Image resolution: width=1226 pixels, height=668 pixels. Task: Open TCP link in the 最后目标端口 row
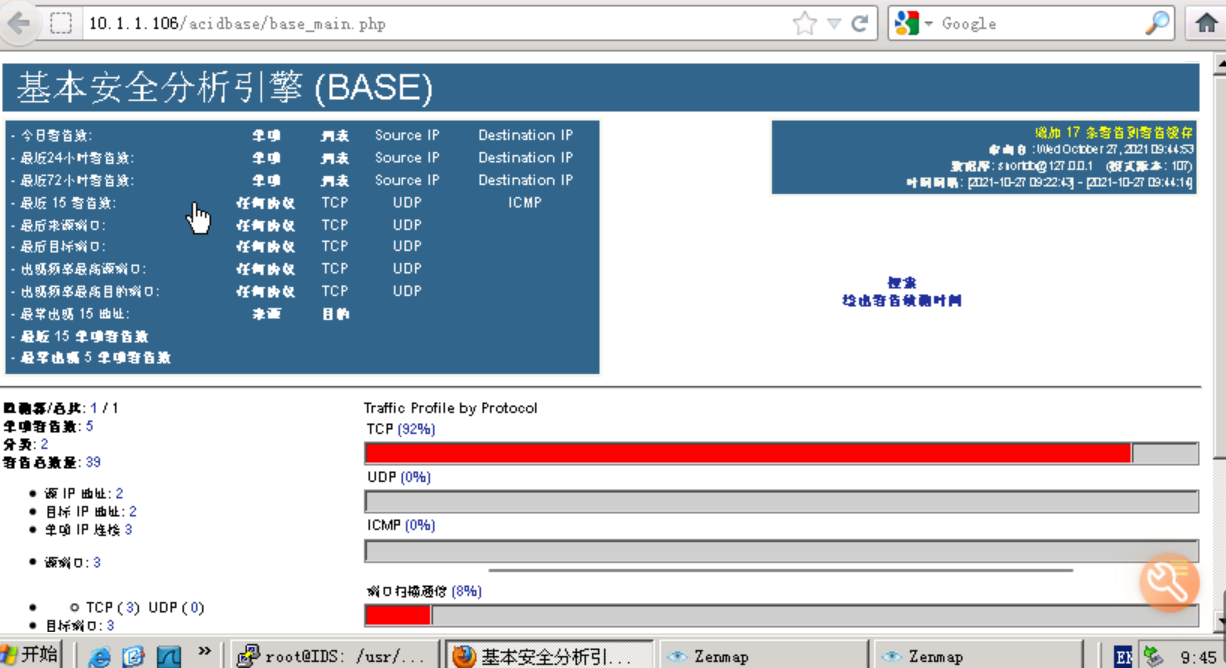point(335,247)
